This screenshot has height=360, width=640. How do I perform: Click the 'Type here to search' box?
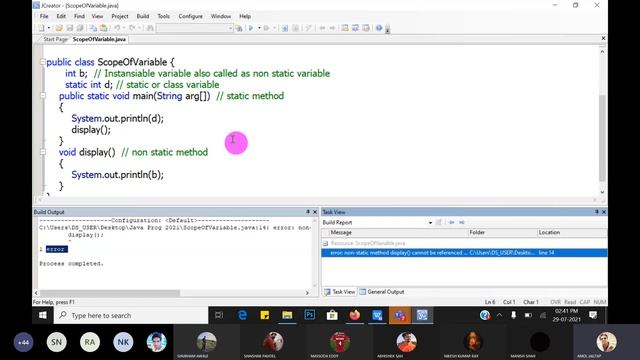tap(131, 315)
